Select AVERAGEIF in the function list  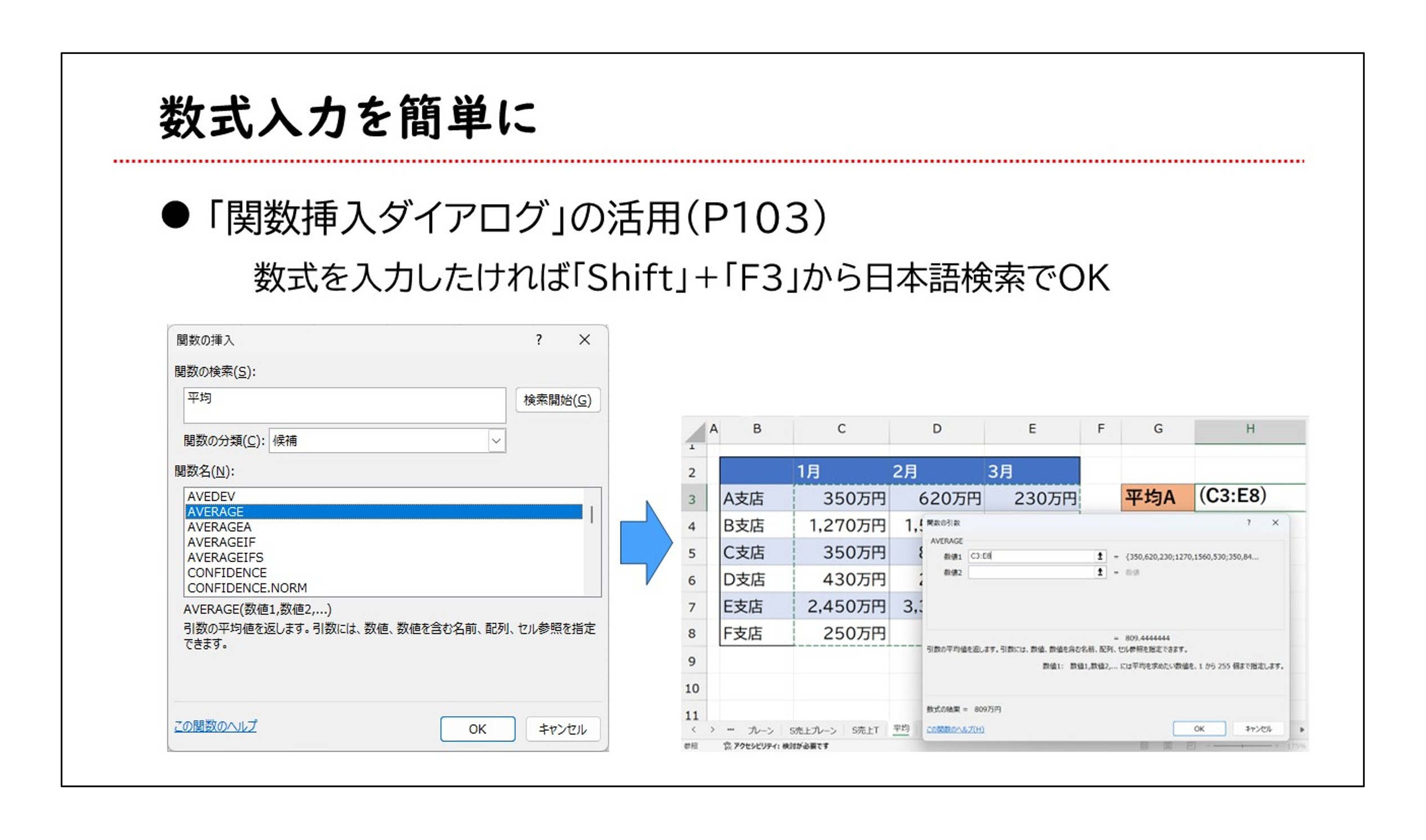[x=221, y=542]
